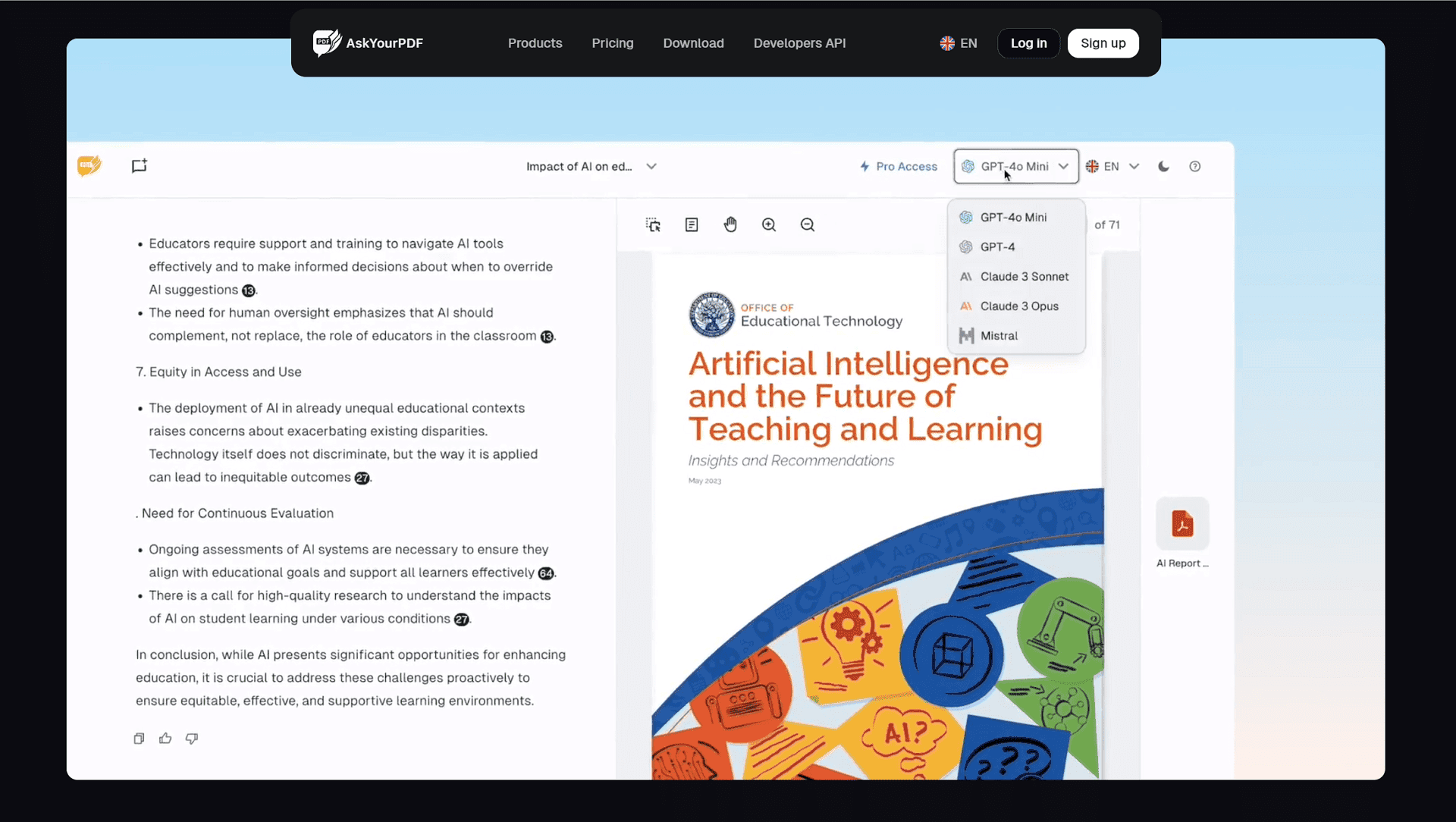1456x822 pixels.
Task: Toggle dark mode with moon icon
Action: pyautogui.click(x=1163, y=166)
